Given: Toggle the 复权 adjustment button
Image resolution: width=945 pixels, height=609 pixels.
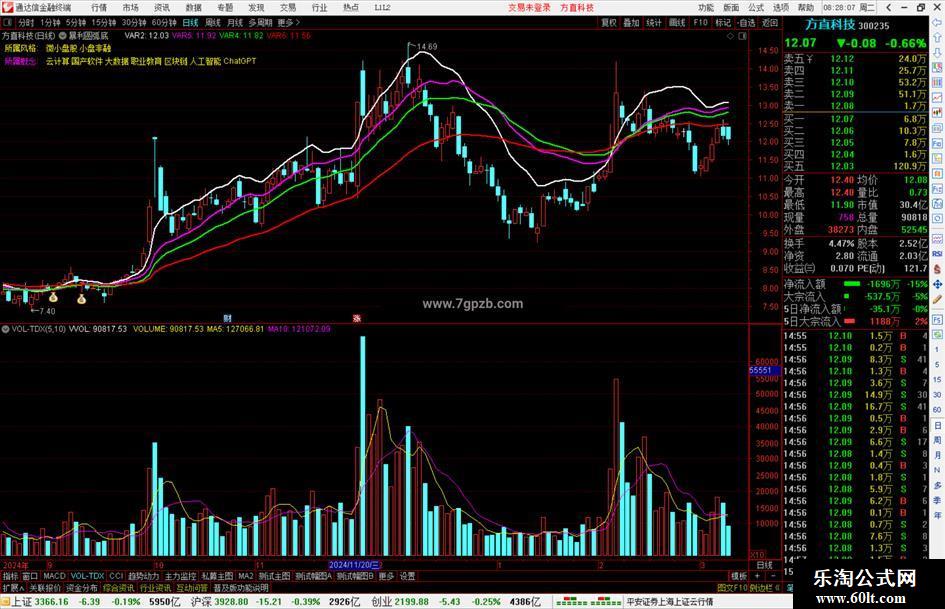Looking at the screenshot, I should pos(609,22).
